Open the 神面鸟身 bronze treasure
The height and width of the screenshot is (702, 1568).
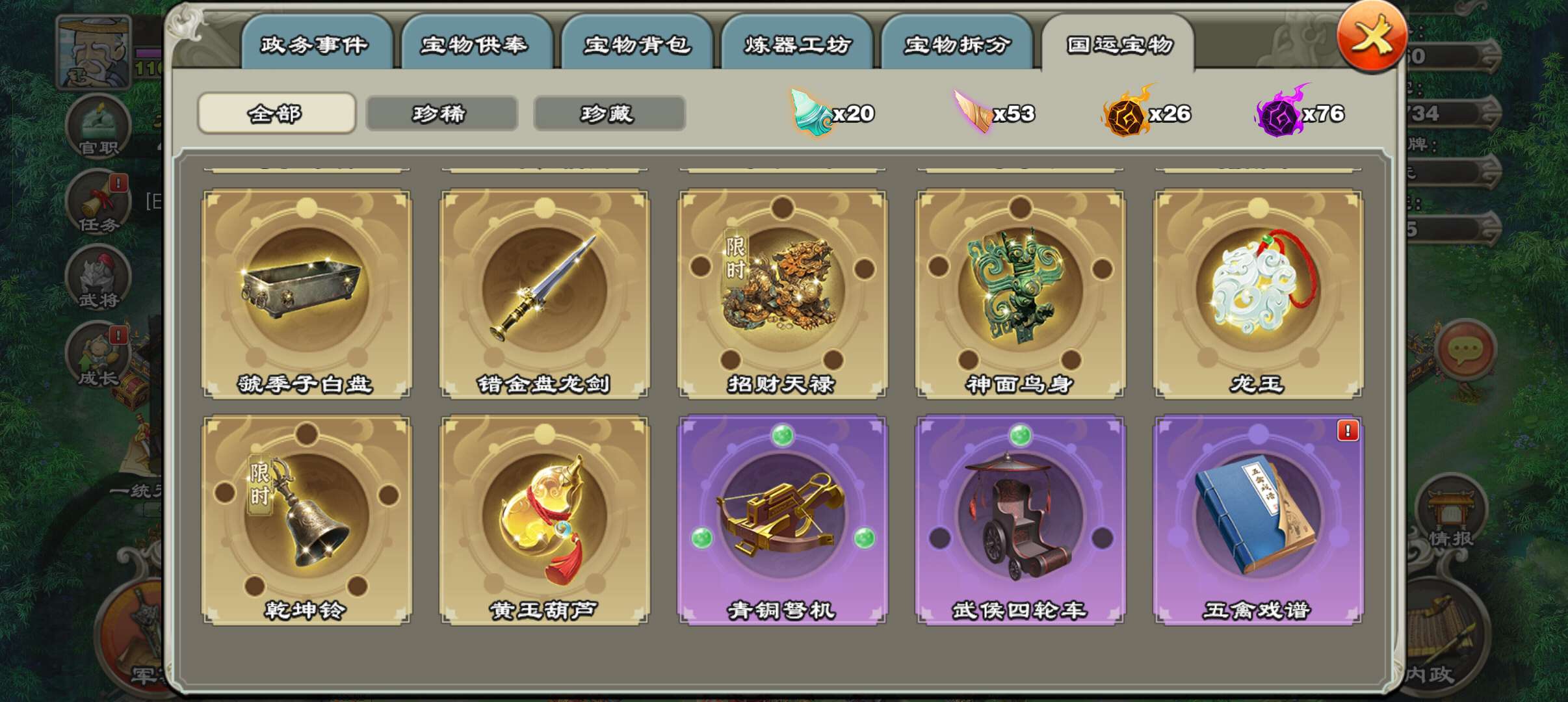[x=1020, y=294]
